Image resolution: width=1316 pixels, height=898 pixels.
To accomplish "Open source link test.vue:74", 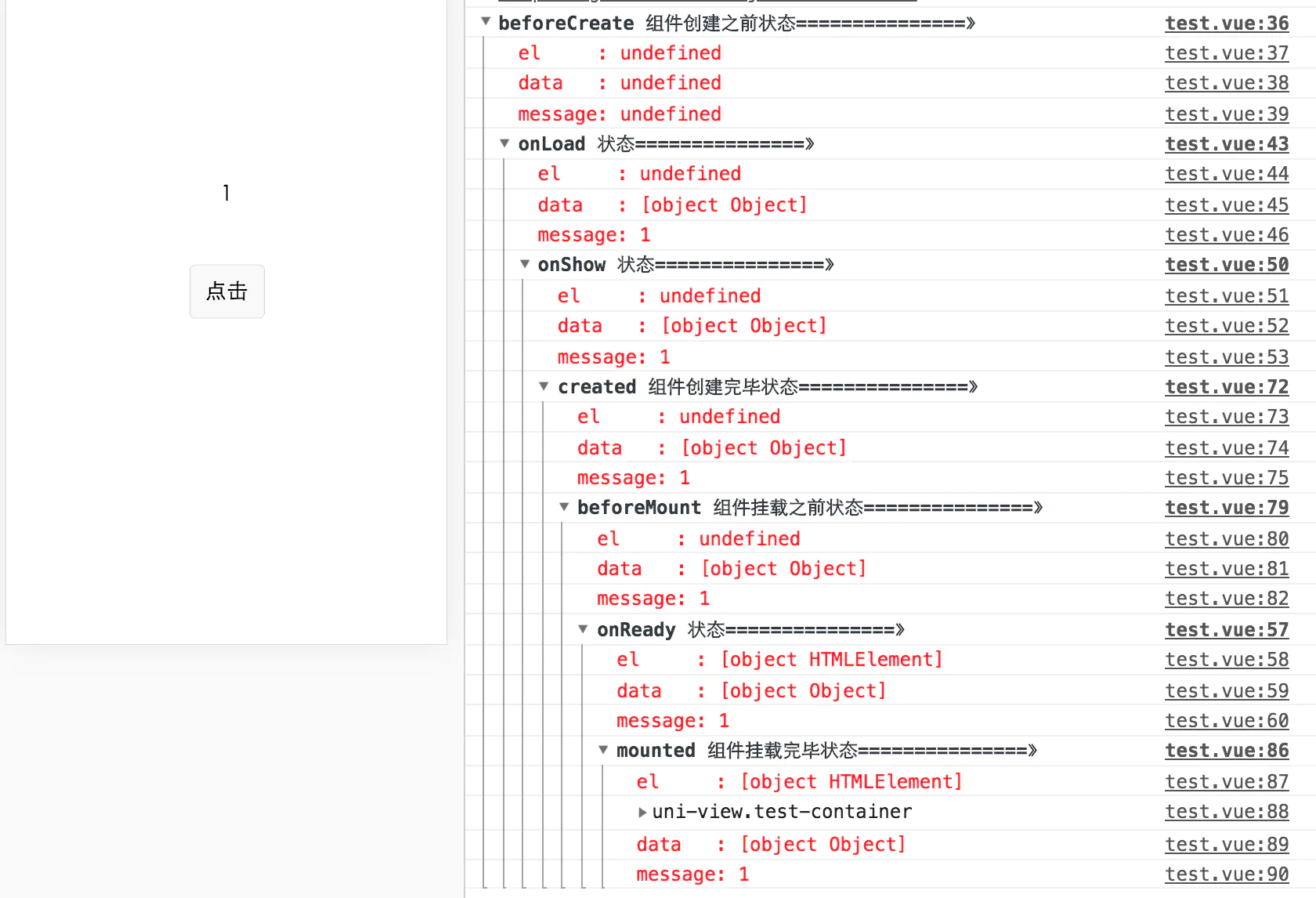I will [x=1227, y=448].
